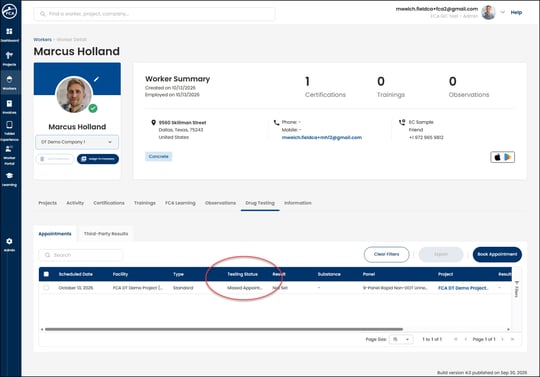This screenshot has width=540, height=377.
Task: Open the DT Demo Company dropdown
Action: click(x=77, y=142)
